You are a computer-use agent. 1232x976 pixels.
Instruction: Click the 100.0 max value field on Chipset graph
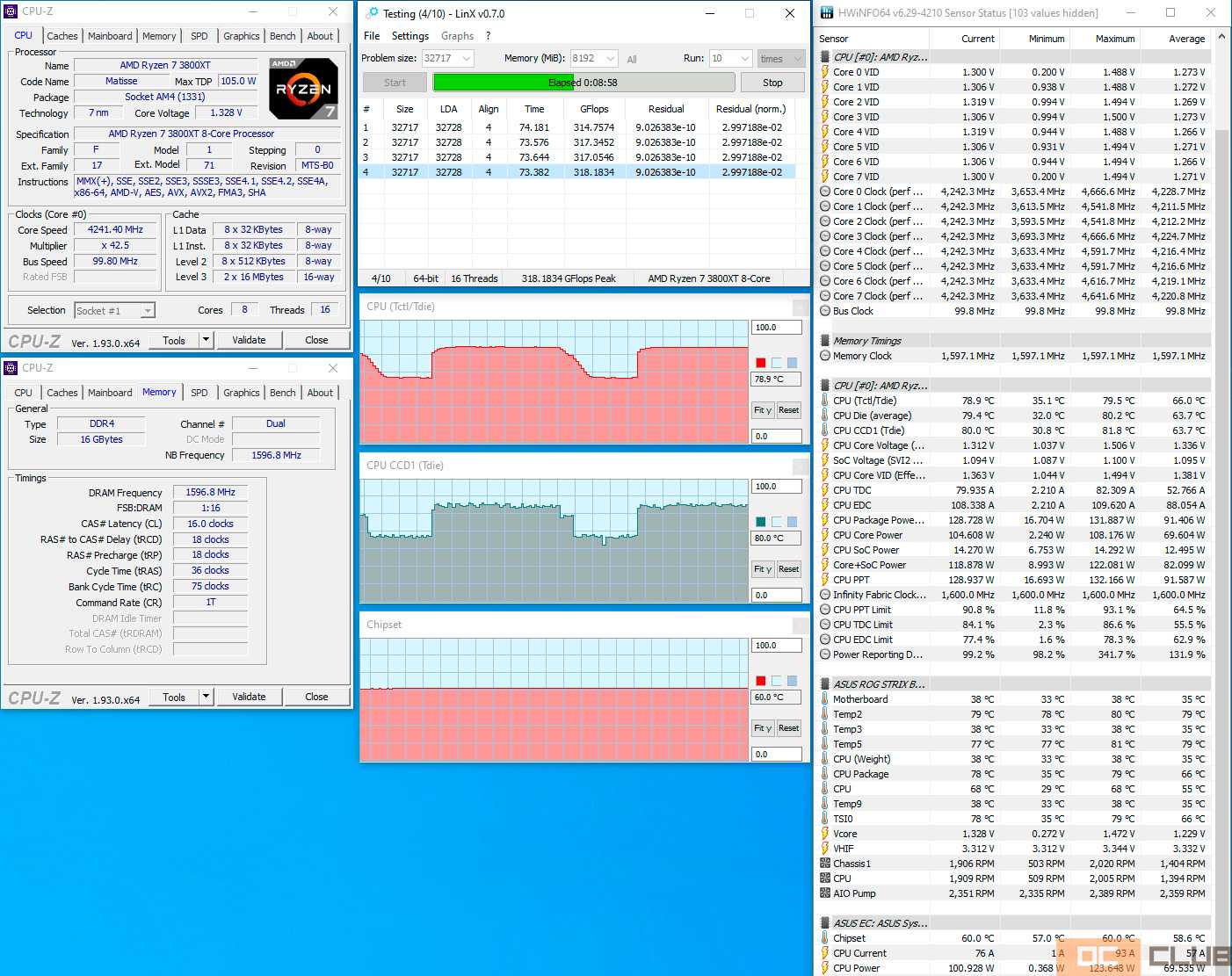click(x=776, y=646)
